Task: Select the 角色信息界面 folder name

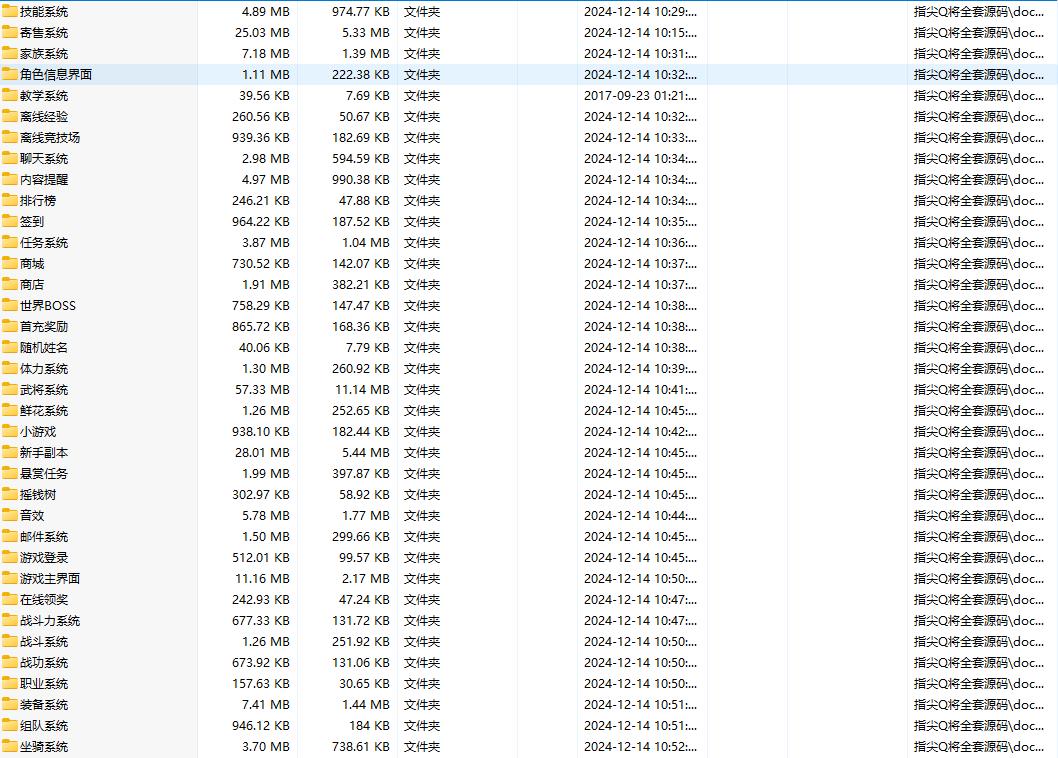Action: [56, 75]
